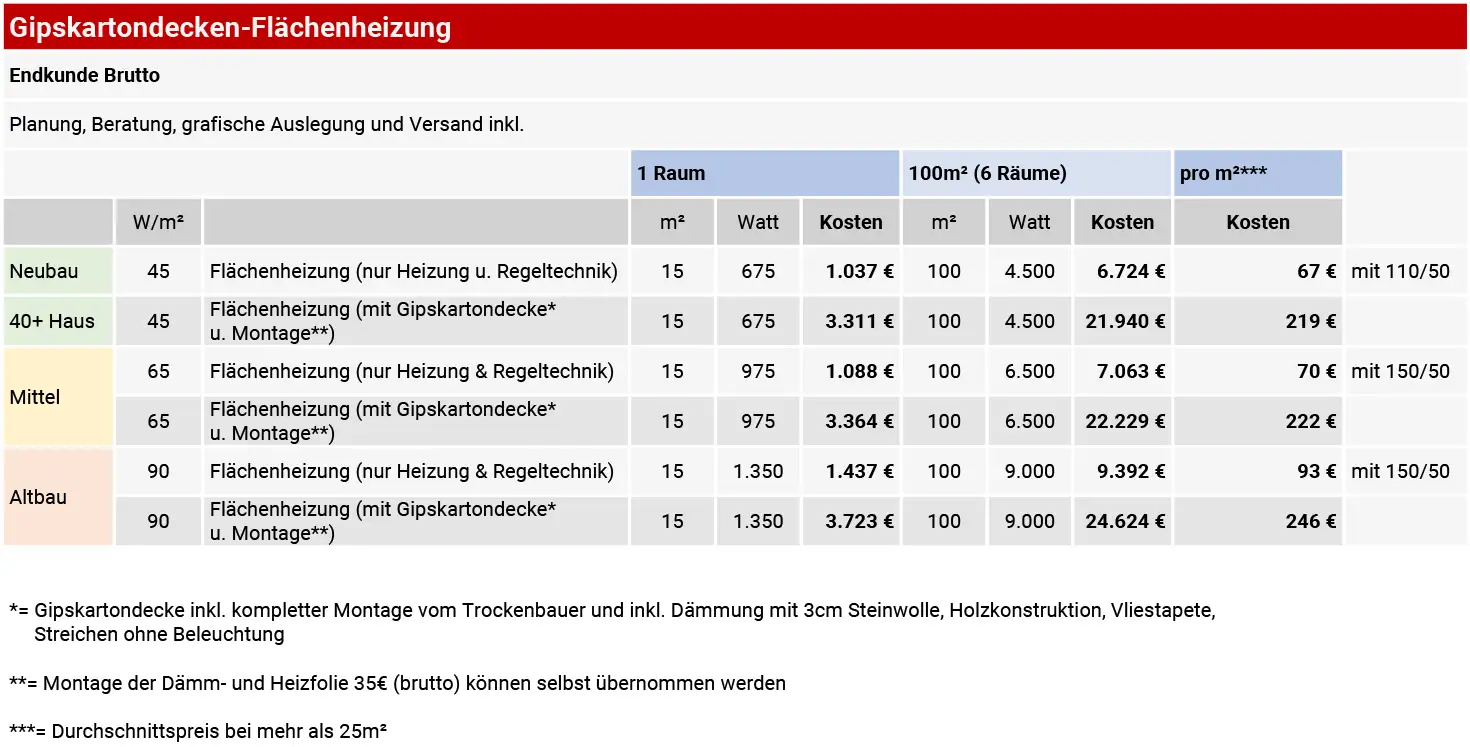The image size is (1470, 747).
Task: Select the cost value "3.723 €"
Action: click(860, 521)
